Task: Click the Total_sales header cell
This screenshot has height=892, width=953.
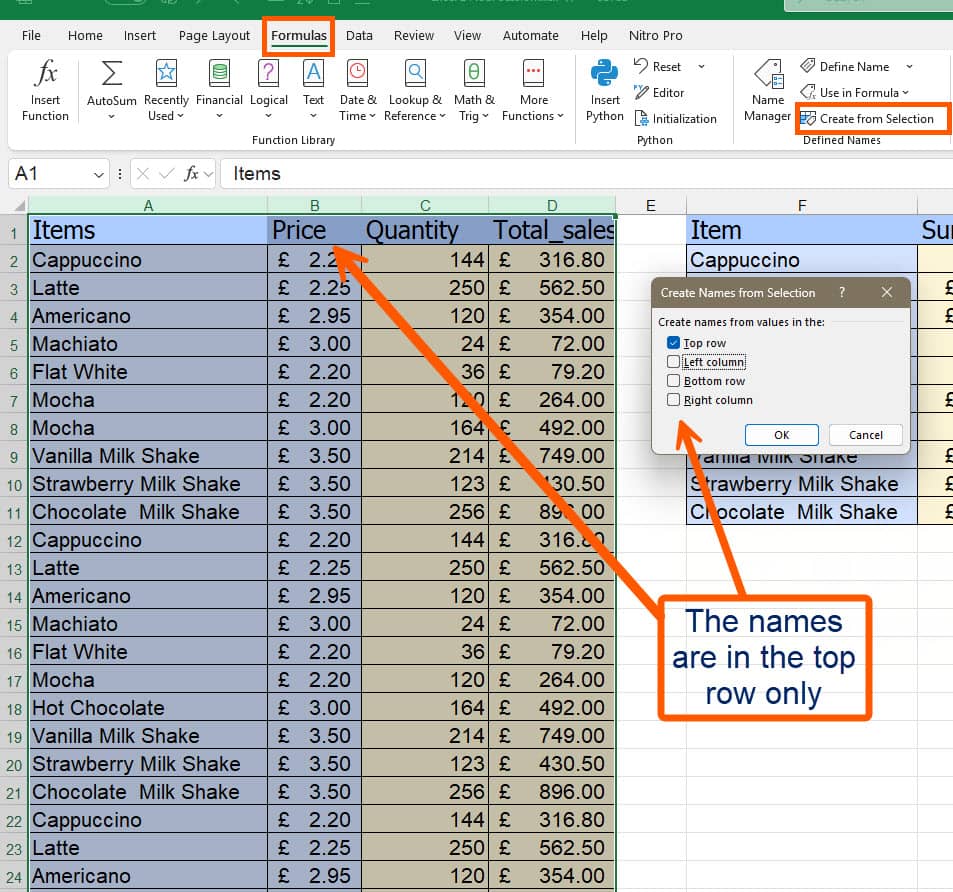Action: pos(552,230)
